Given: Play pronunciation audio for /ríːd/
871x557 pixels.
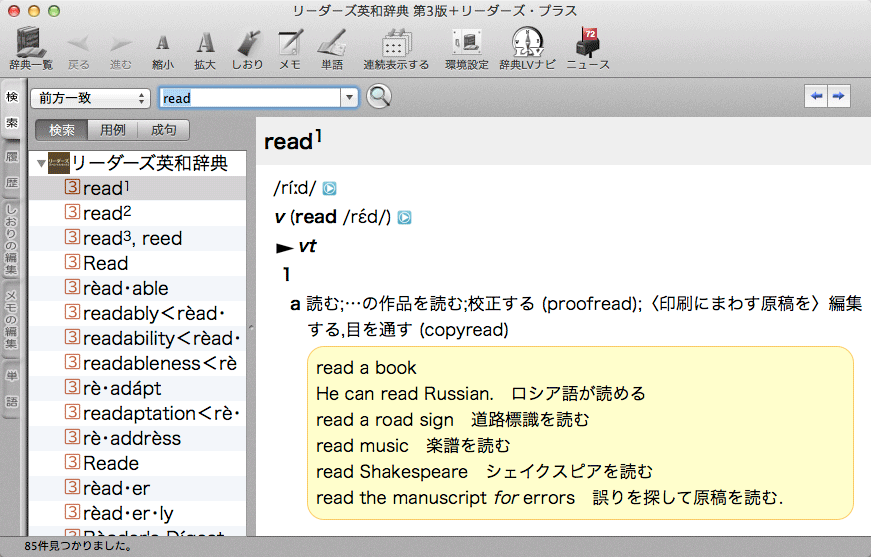Looking at the screenshot, I should (330, 188).
